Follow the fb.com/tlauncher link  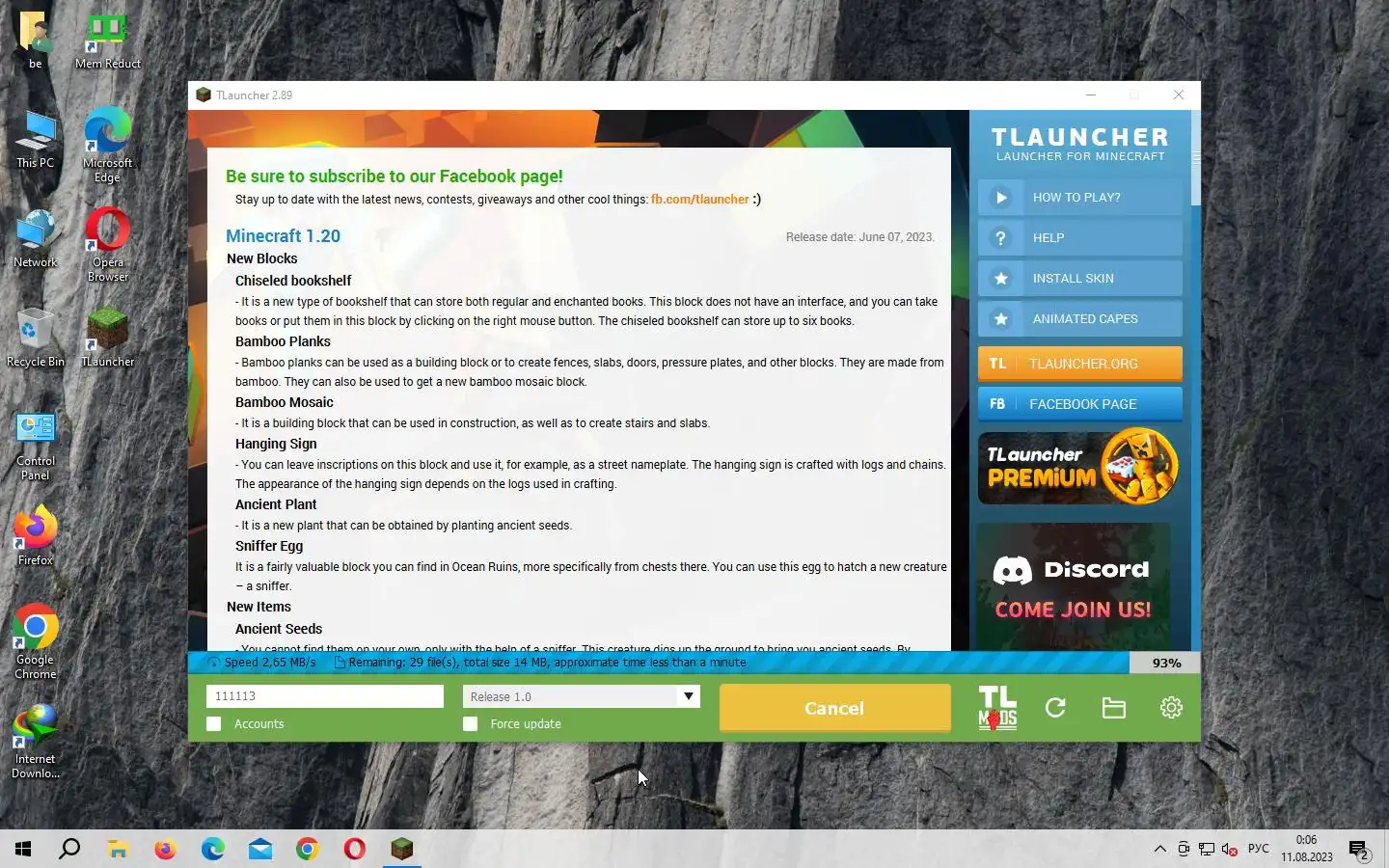(699, 200)
